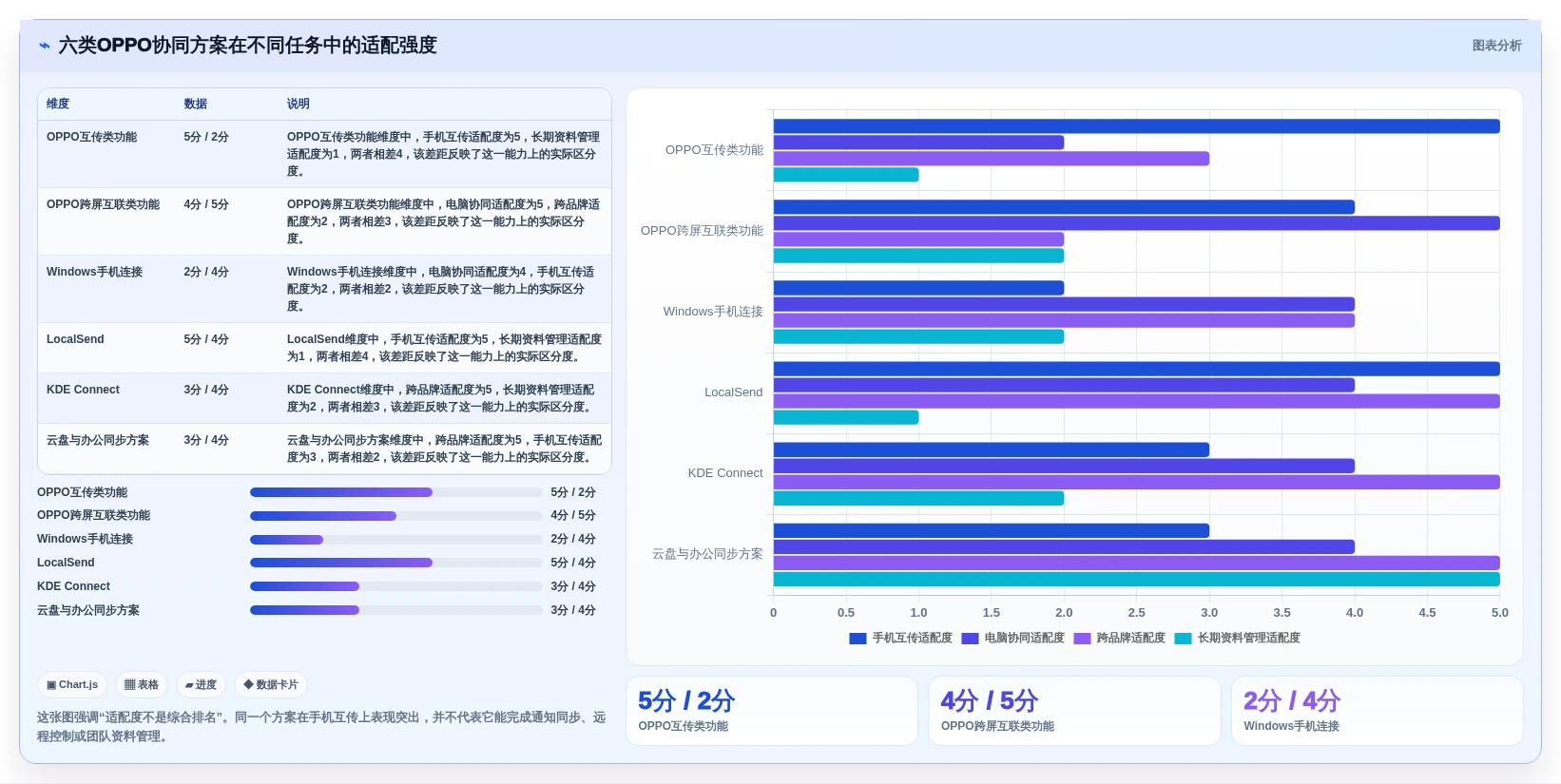Screen dimensions: 1561x784
Task: Select the Windows手机连接 table row name
Action: [94, 272]
